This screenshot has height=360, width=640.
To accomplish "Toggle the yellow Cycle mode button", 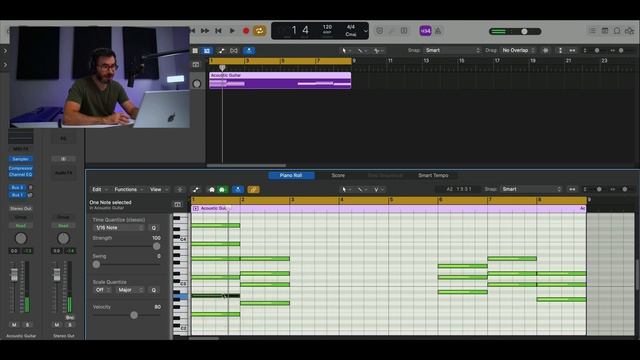I will [260, 31].
